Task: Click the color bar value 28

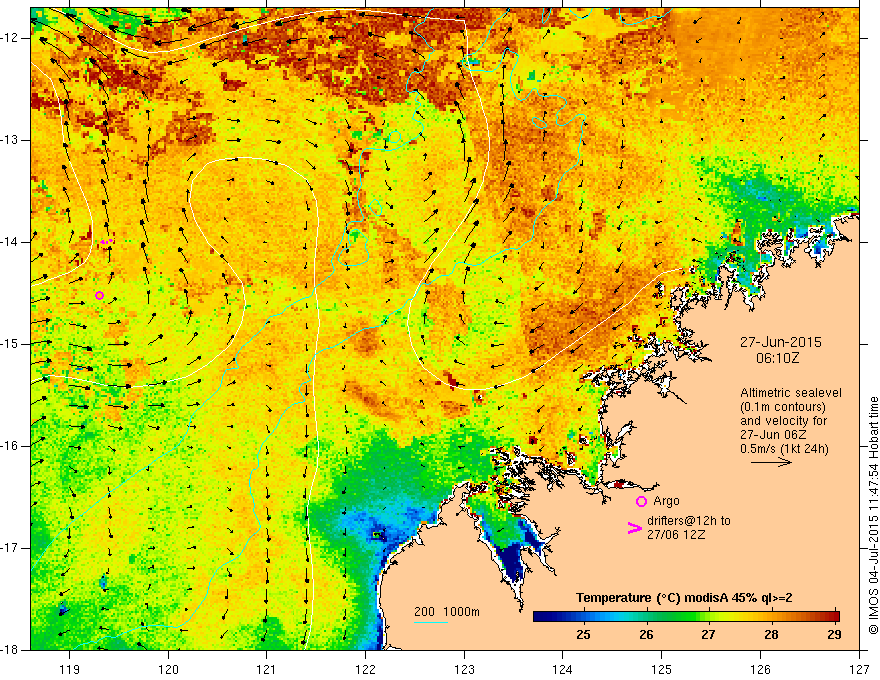Action: point(771,634)
